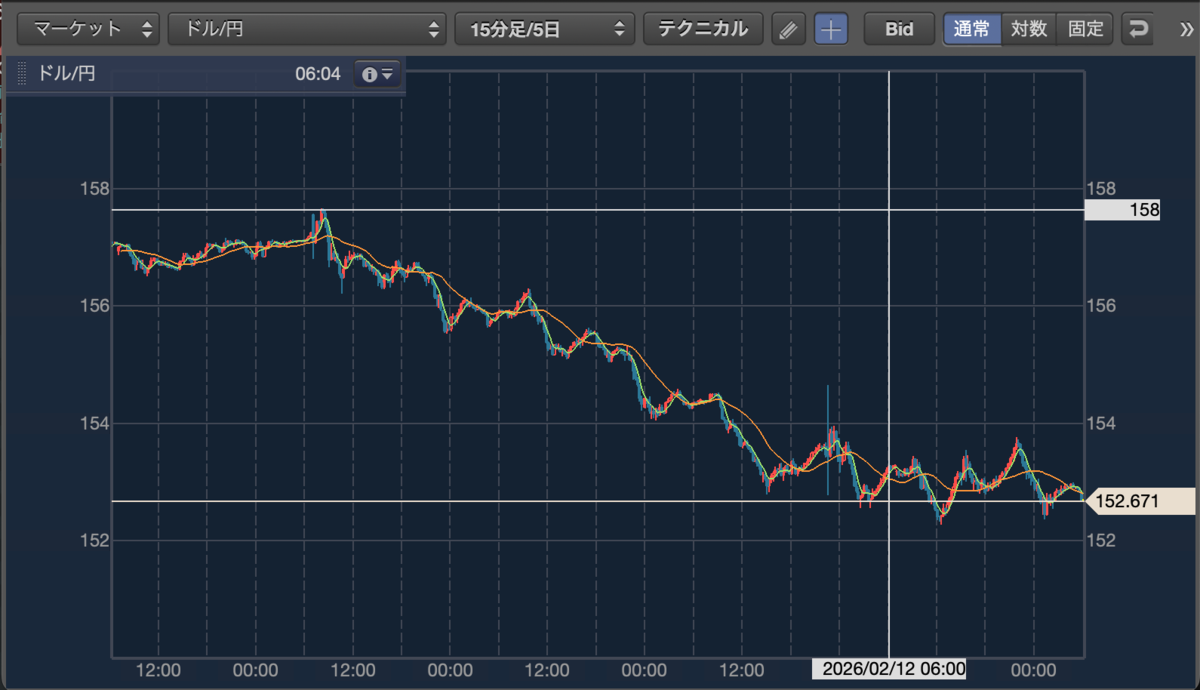This screenshot has width=1200, height=690.
Task: Open the ドル/円 currency pair dropdown
Action: coord(306,29)
